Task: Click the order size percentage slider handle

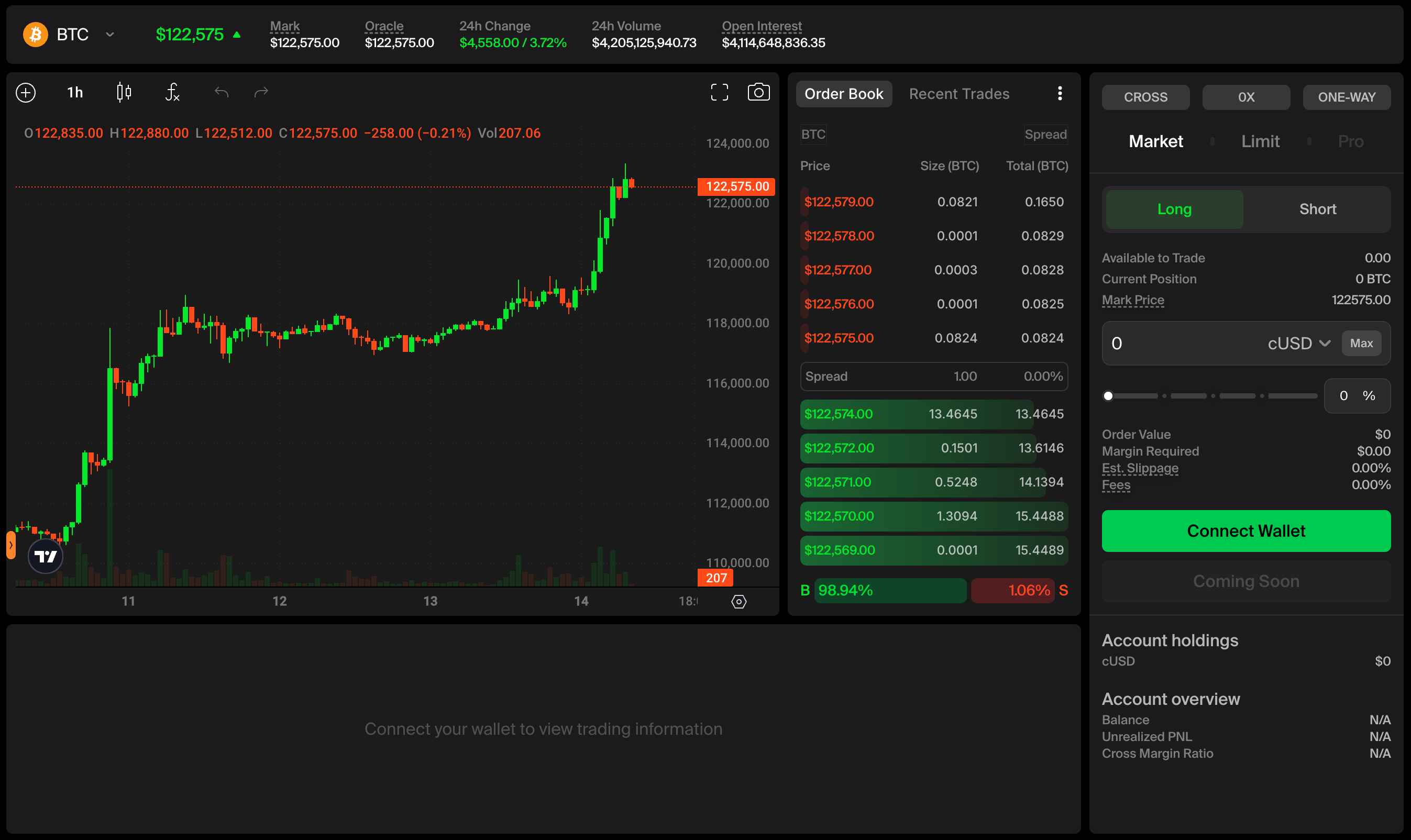Action: coord(1108,396)
